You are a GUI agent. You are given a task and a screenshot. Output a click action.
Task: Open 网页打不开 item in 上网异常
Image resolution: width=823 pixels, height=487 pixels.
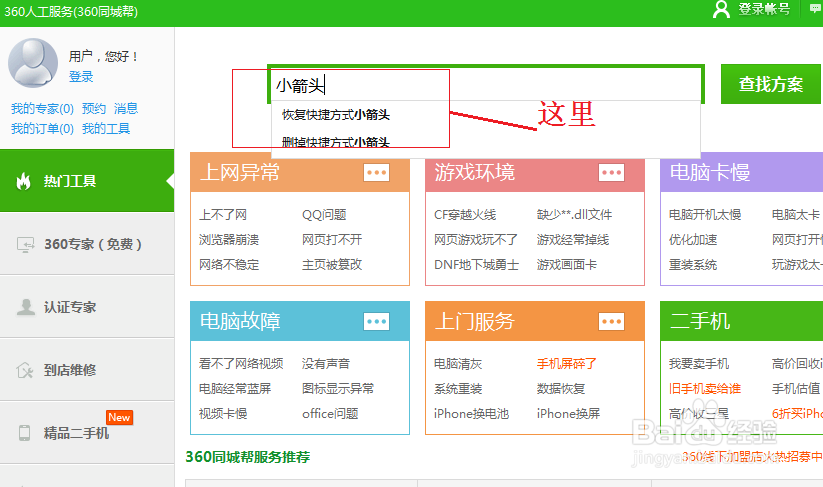332,240
